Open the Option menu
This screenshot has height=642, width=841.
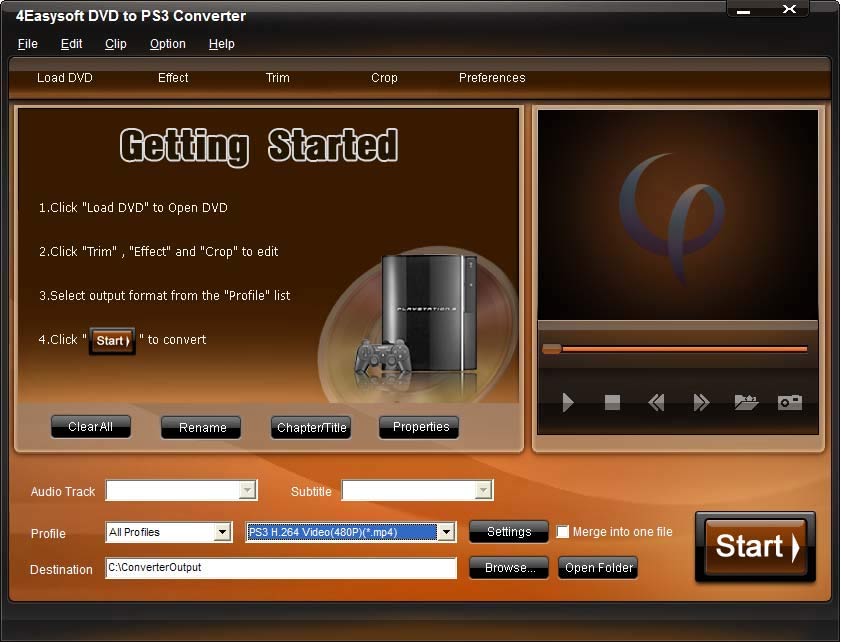pyautogui.click(x=167, y=44)
